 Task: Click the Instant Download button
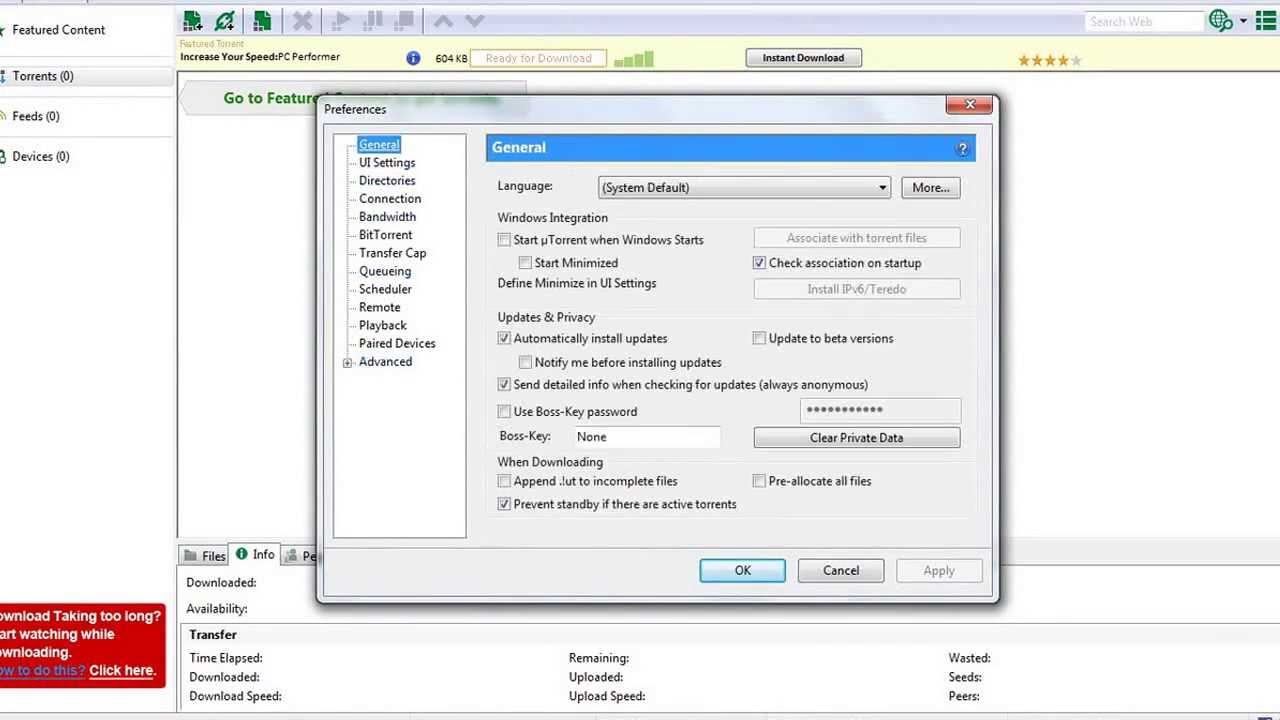coord(803,58)
